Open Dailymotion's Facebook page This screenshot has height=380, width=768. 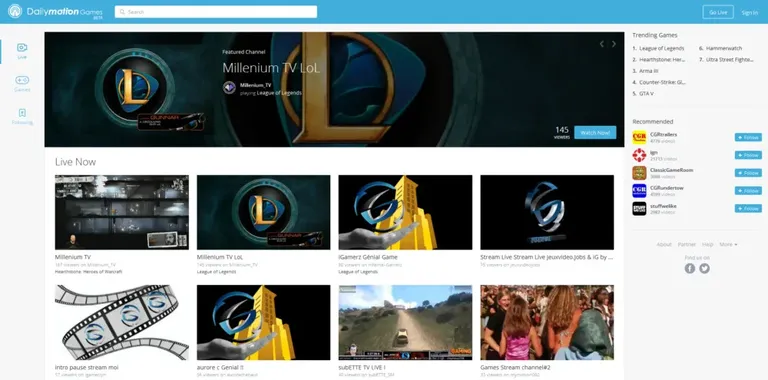coord(690,268)
